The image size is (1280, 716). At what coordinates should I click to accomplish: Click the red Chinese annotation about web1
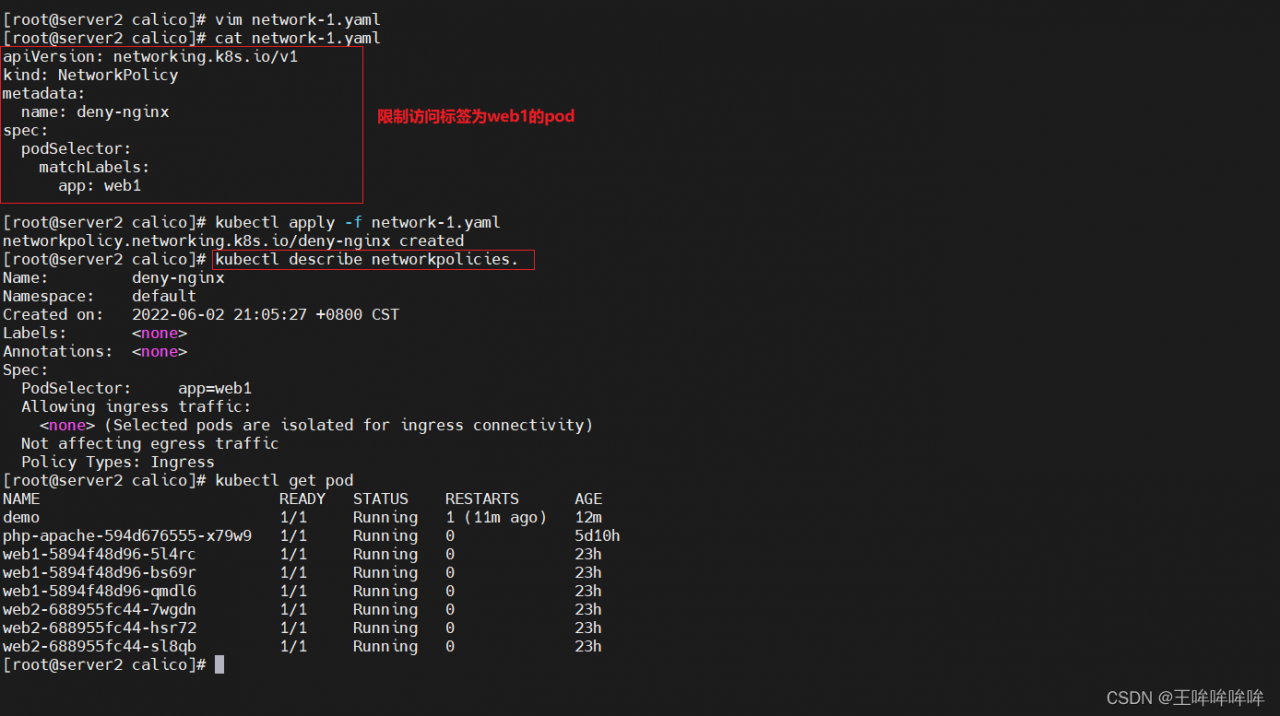click(x=475, y=116)
